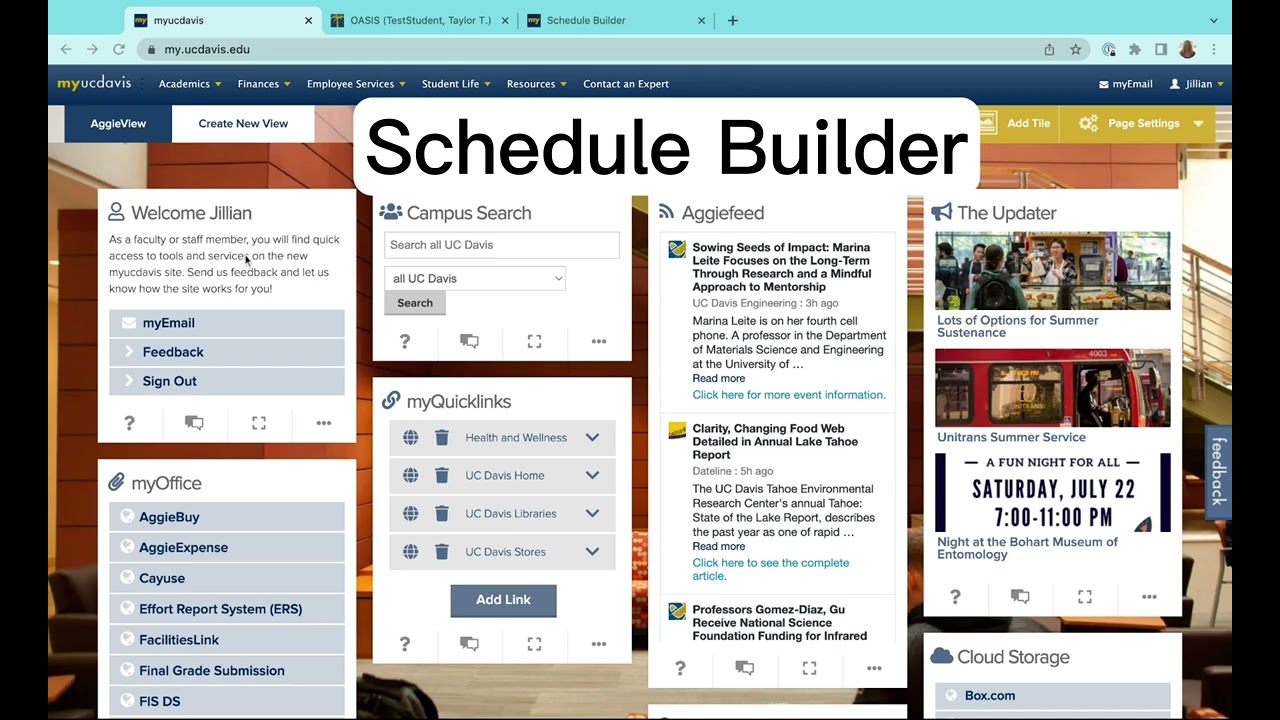The image size is (1280, 720).
Task: Click trash icon for UC Davis Libraries
Action: pos(442,514)
